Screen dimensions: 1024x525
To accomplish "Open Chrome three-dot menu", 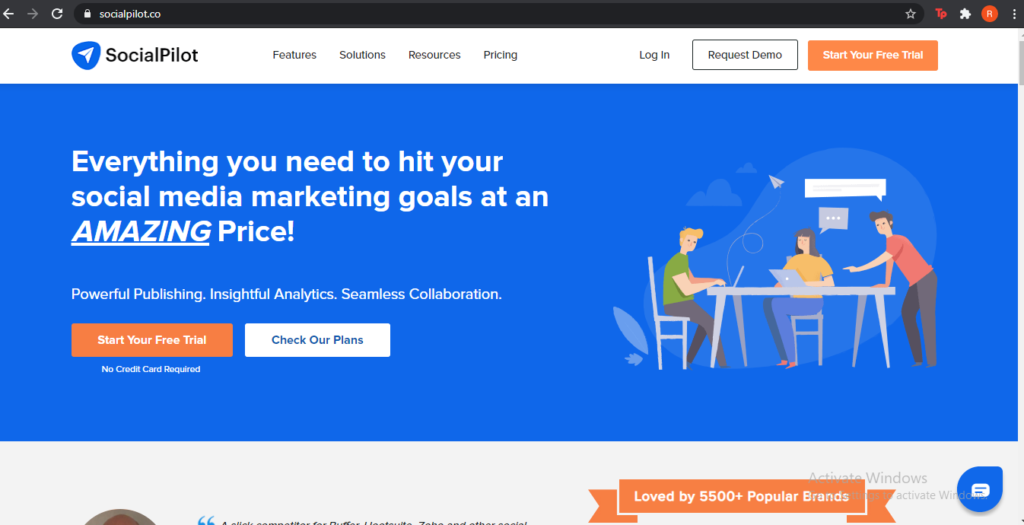I will (x=1014, y=14).
